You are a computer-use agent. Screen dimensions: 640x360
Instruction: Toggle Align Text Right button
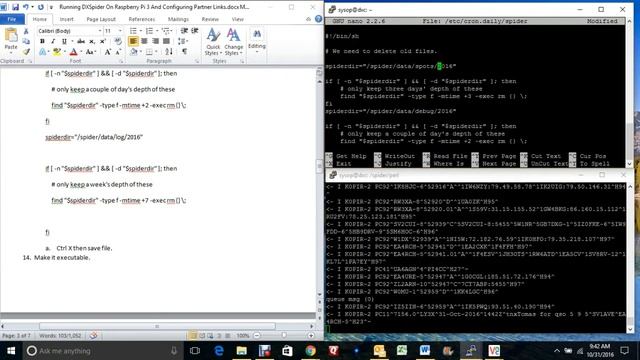(155, 41)
